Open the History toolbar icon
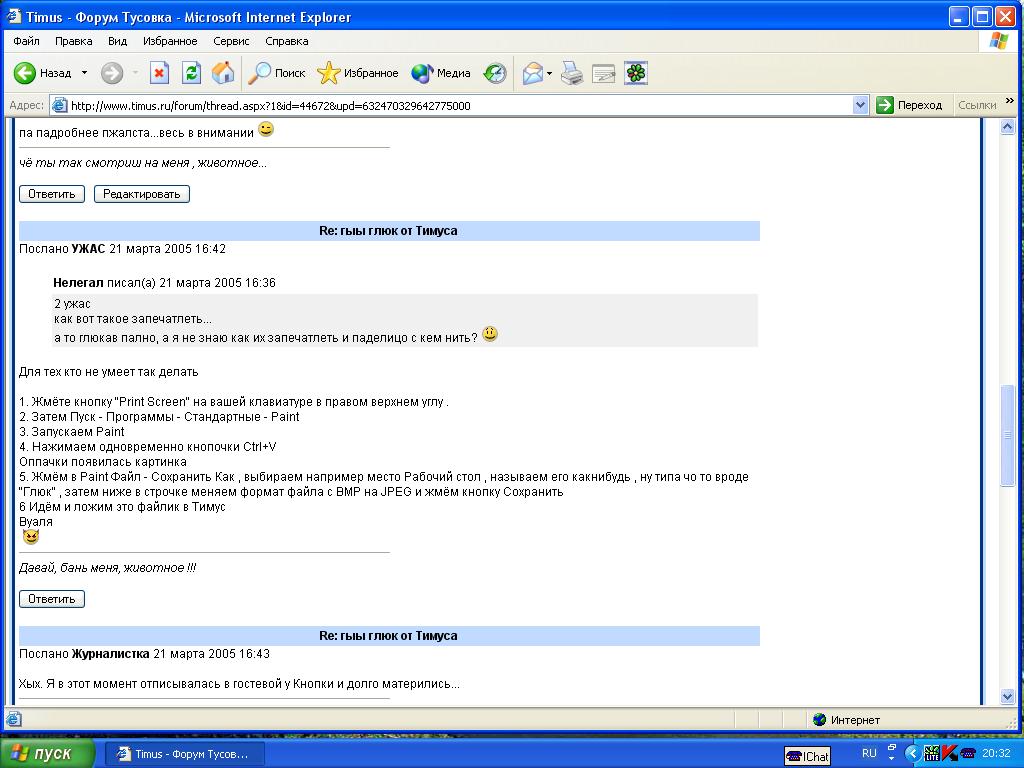 pyautogui.click(x=495, y=73)
